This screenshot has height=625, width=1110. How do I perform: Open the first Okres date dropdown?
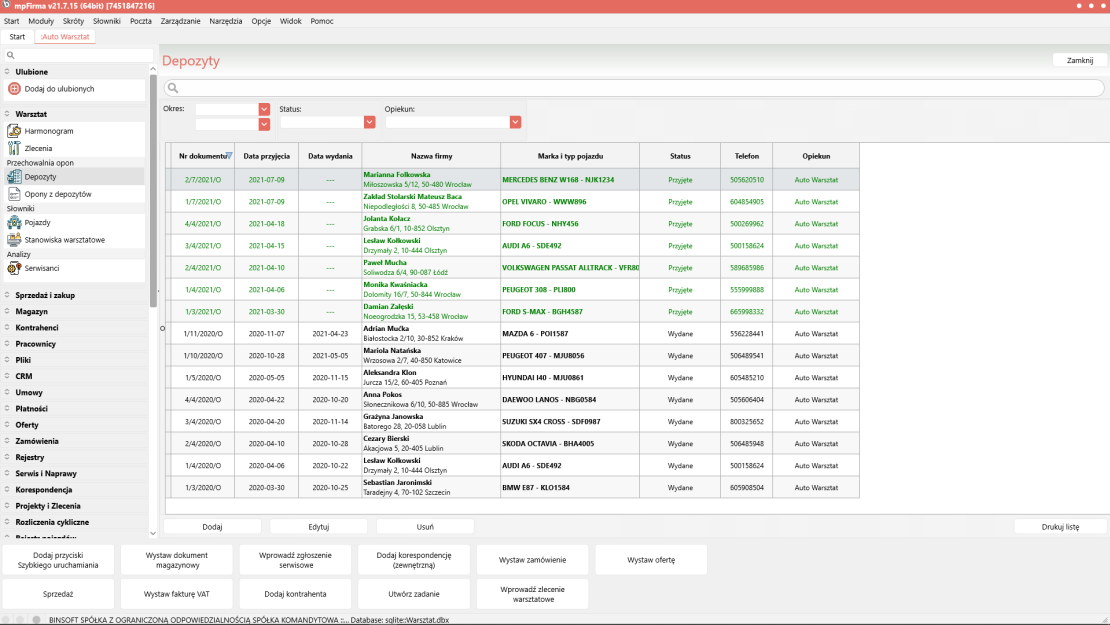(265, 109)
